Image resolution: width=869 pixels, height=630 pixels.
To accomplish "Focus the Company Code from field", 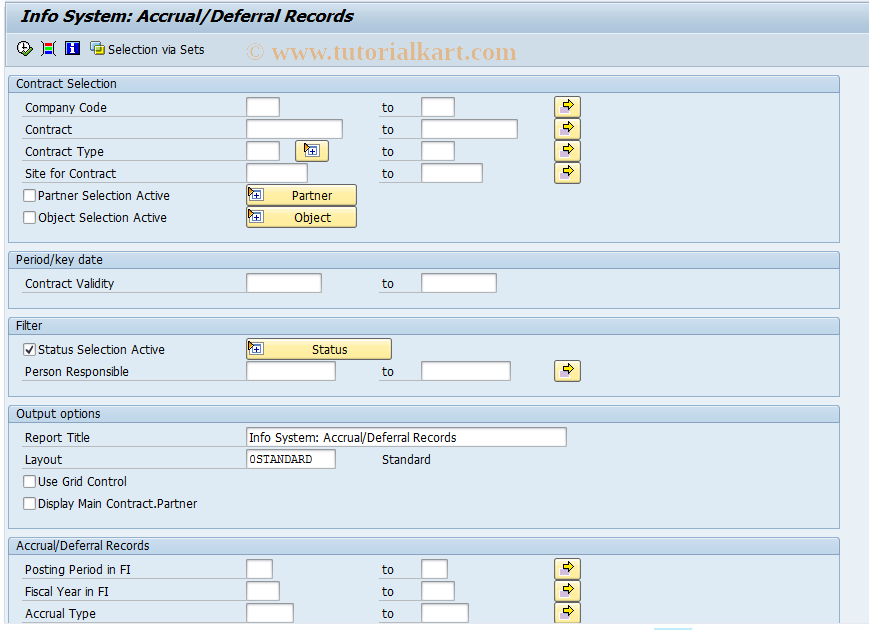I will 263,107.
